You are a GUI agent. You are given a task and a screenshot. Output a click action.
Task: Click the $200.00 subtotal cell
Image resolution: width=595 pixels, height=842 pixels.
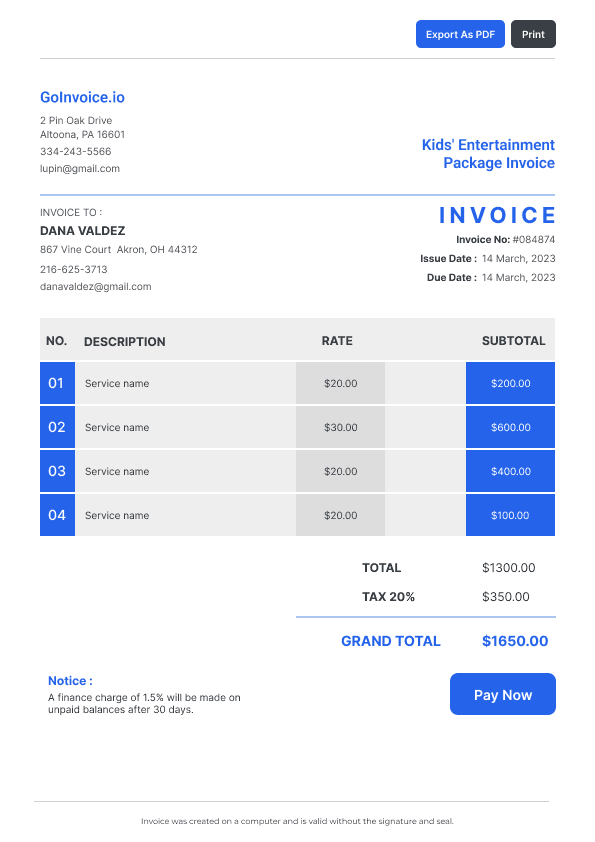click(510, 383)
